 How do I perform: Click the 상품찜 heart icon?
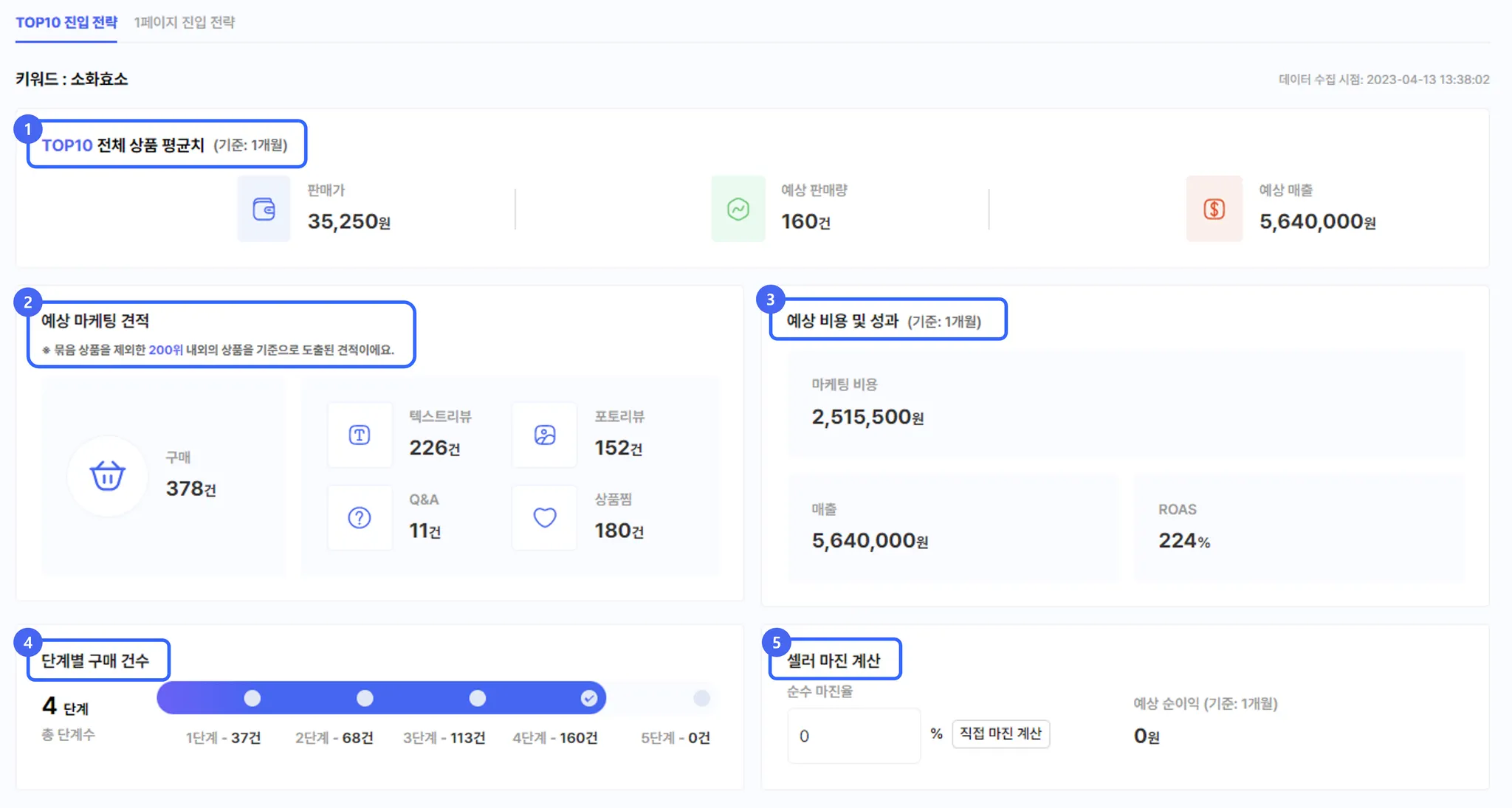point(545,518)
